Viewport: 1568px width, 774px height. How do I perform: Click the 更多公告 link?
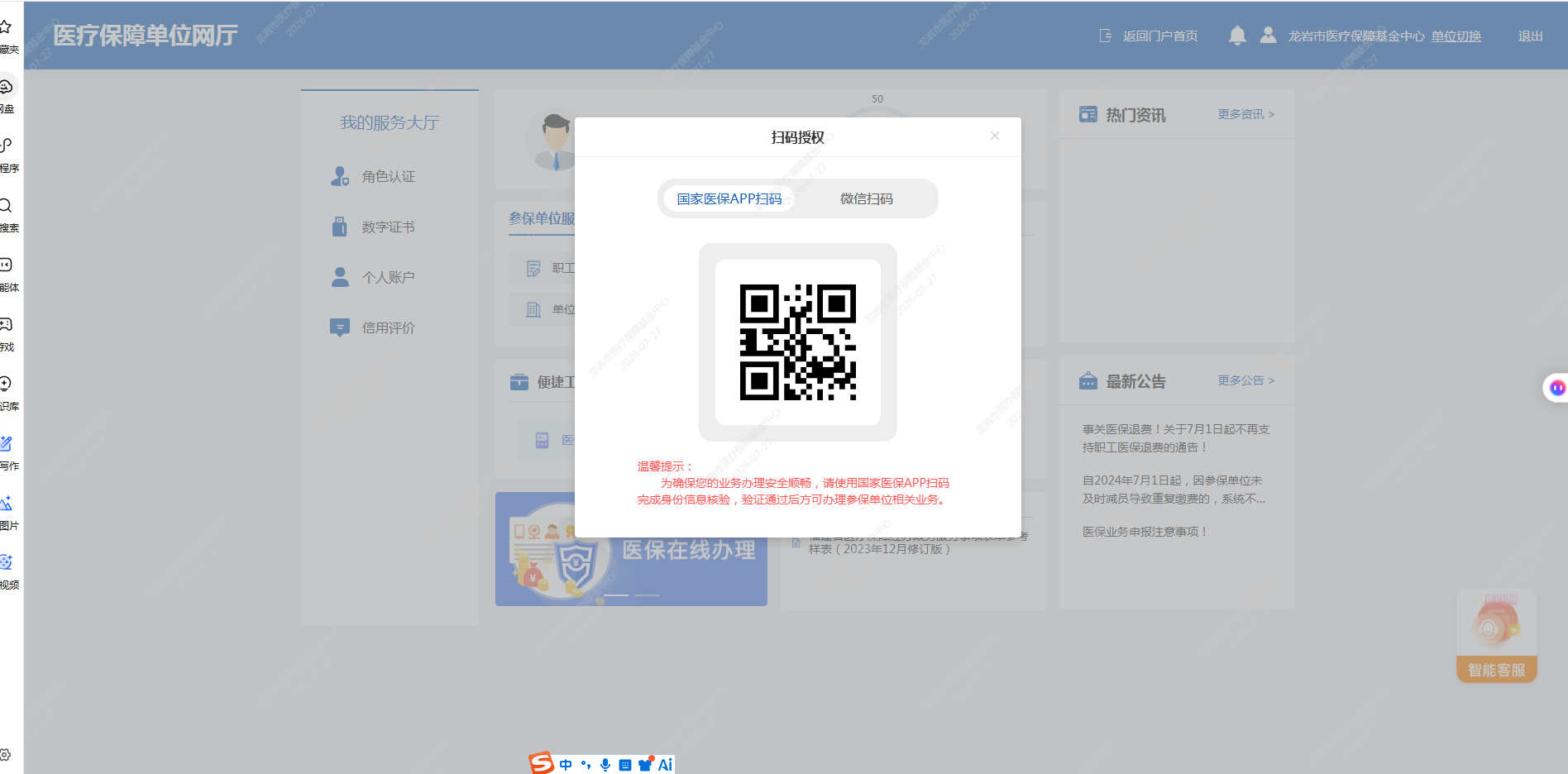tap(1246, 380)
